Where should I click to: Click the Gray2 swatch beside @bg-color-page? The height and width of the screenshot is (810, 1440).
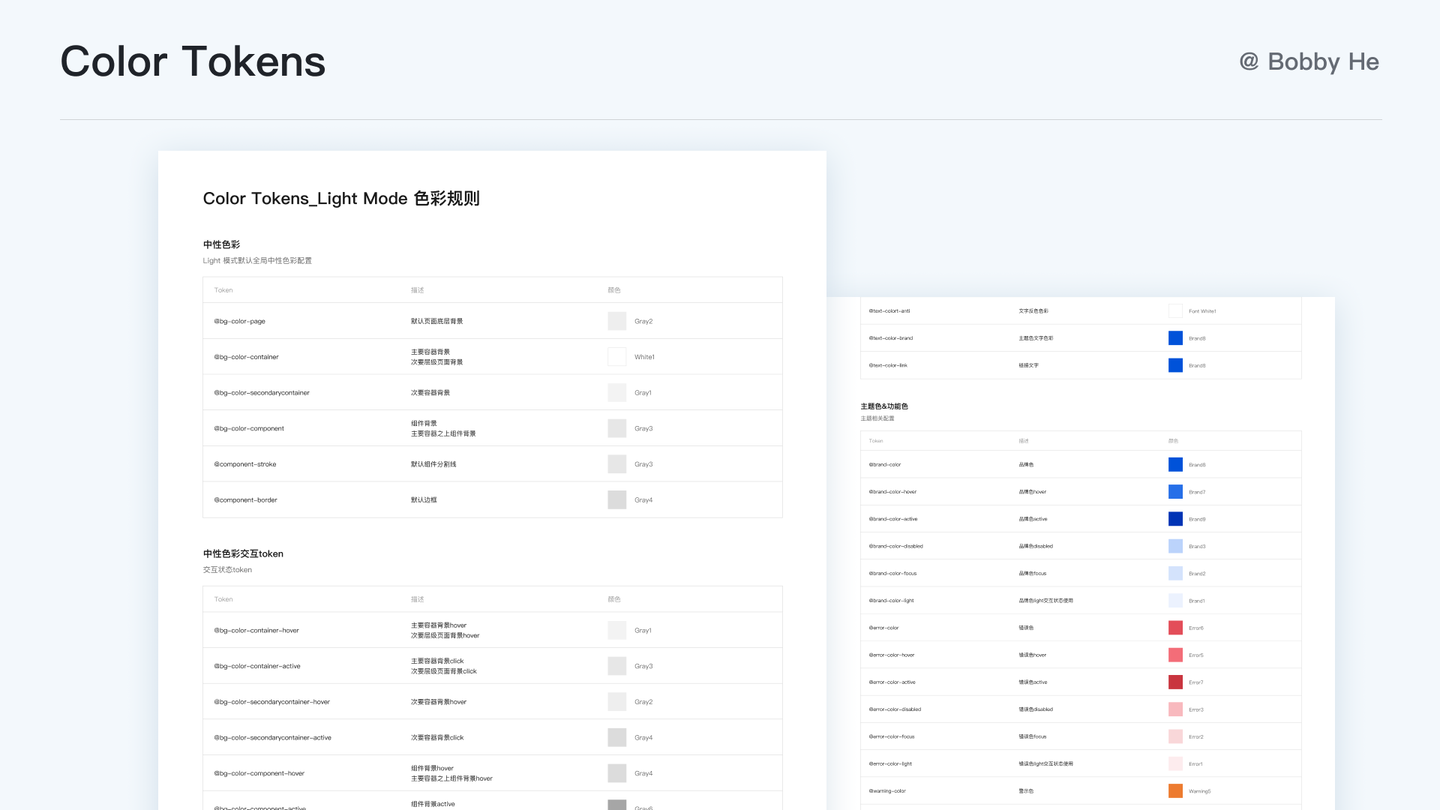tap(617, 320)
